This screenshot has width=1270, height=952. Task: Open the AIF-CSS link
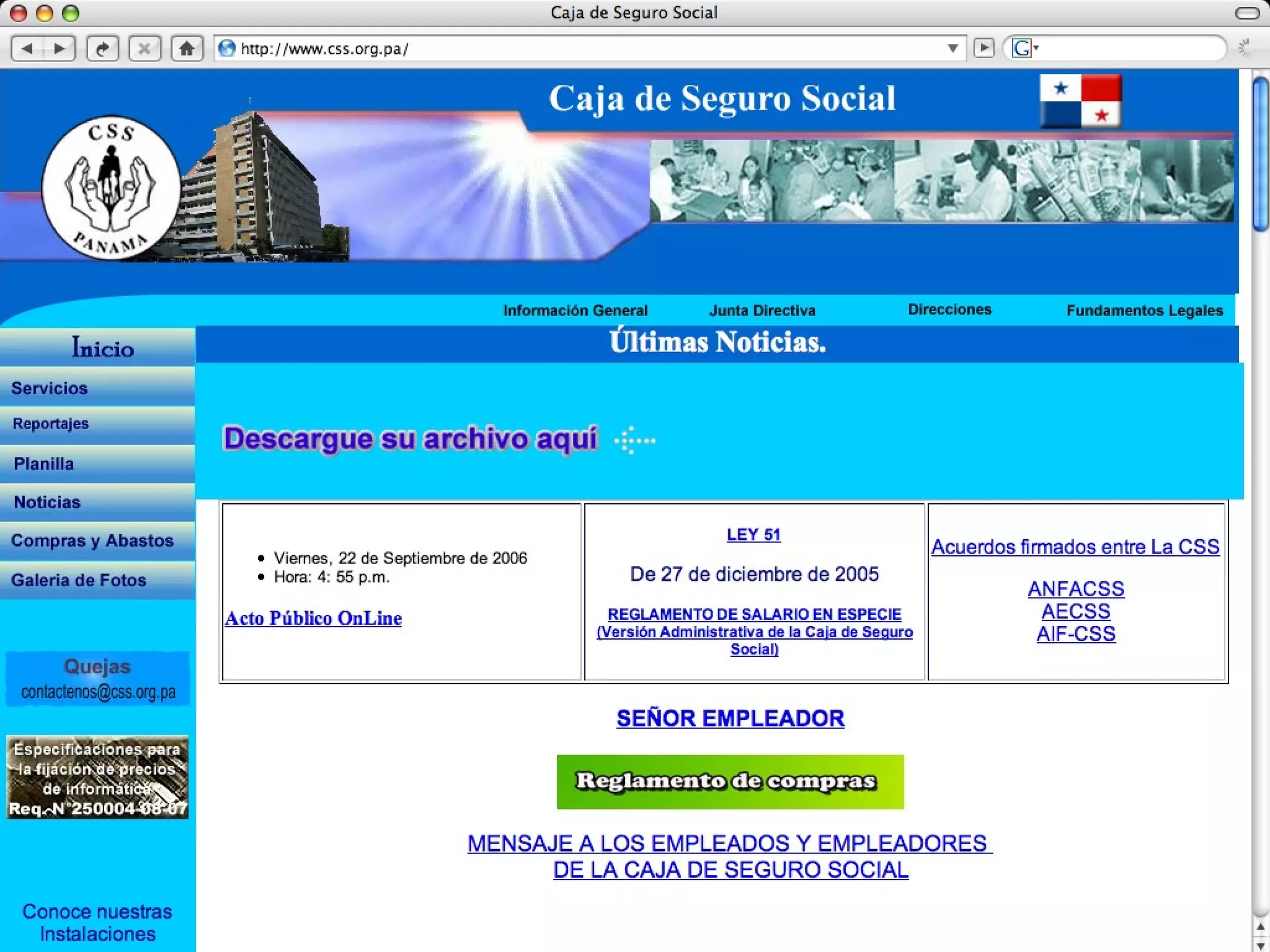point(1076,633)
